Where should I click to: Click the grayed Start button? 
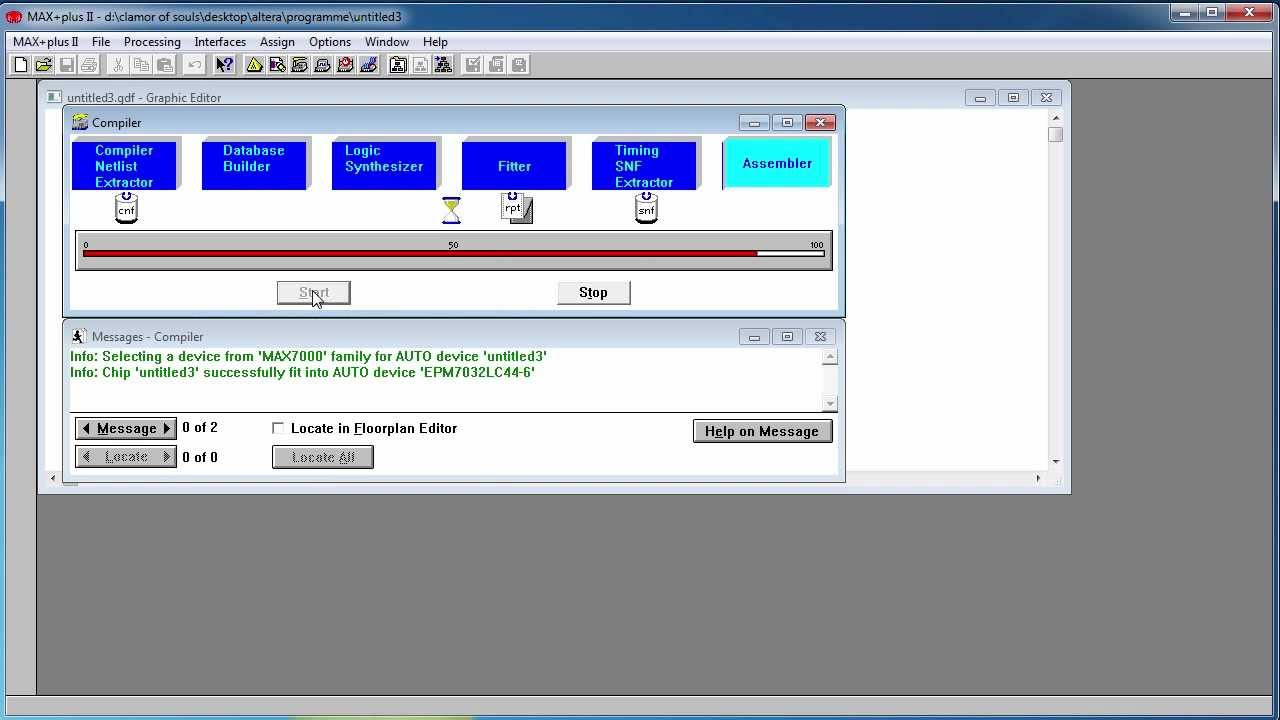pos(314,292)
